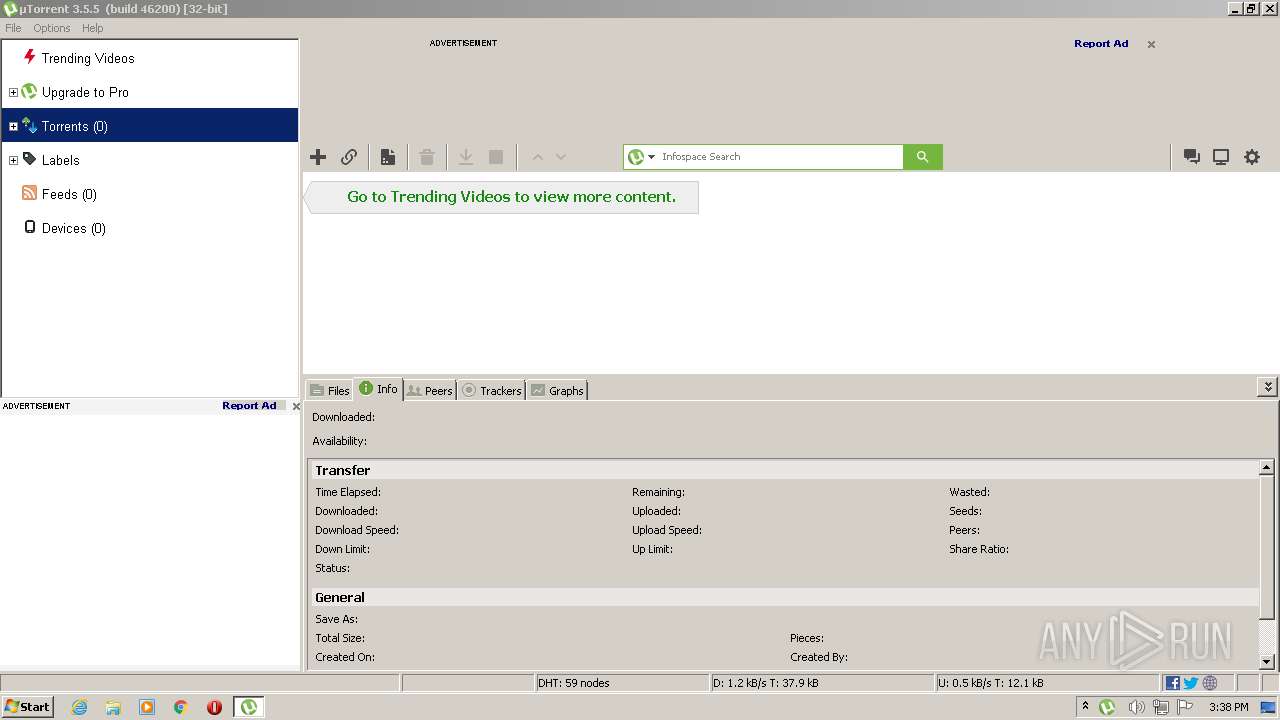1280x720 pixels.
Task: Click Report Ad link in sidebar ad
Action: (249, 406)
